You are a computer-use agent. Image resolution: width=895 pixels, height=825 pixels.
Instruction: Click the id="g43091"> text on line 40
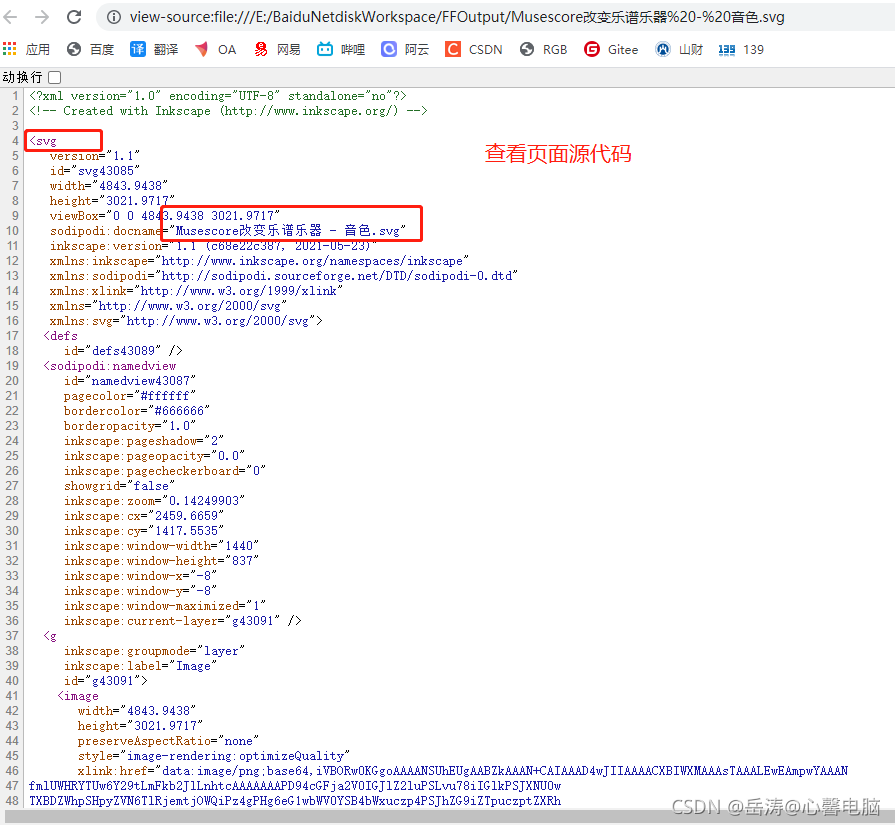coord(106,681)
